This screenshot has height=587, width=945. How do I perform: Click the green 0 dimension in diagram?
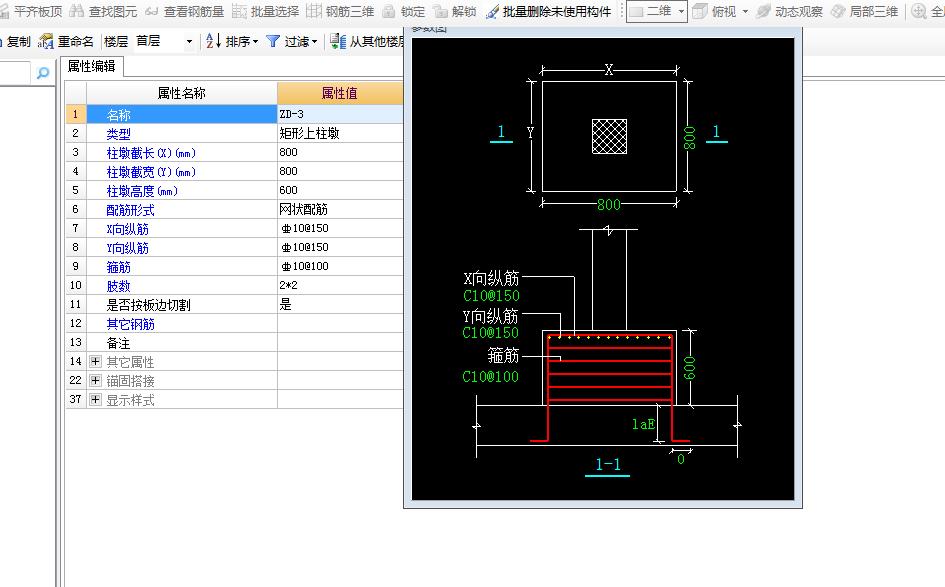[x=680, y=459]
